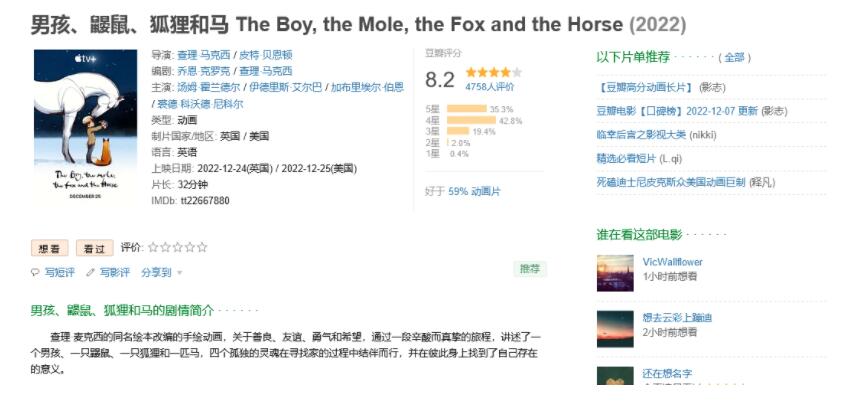Open actor 汤姆·霍兰德尔's page

209,87
